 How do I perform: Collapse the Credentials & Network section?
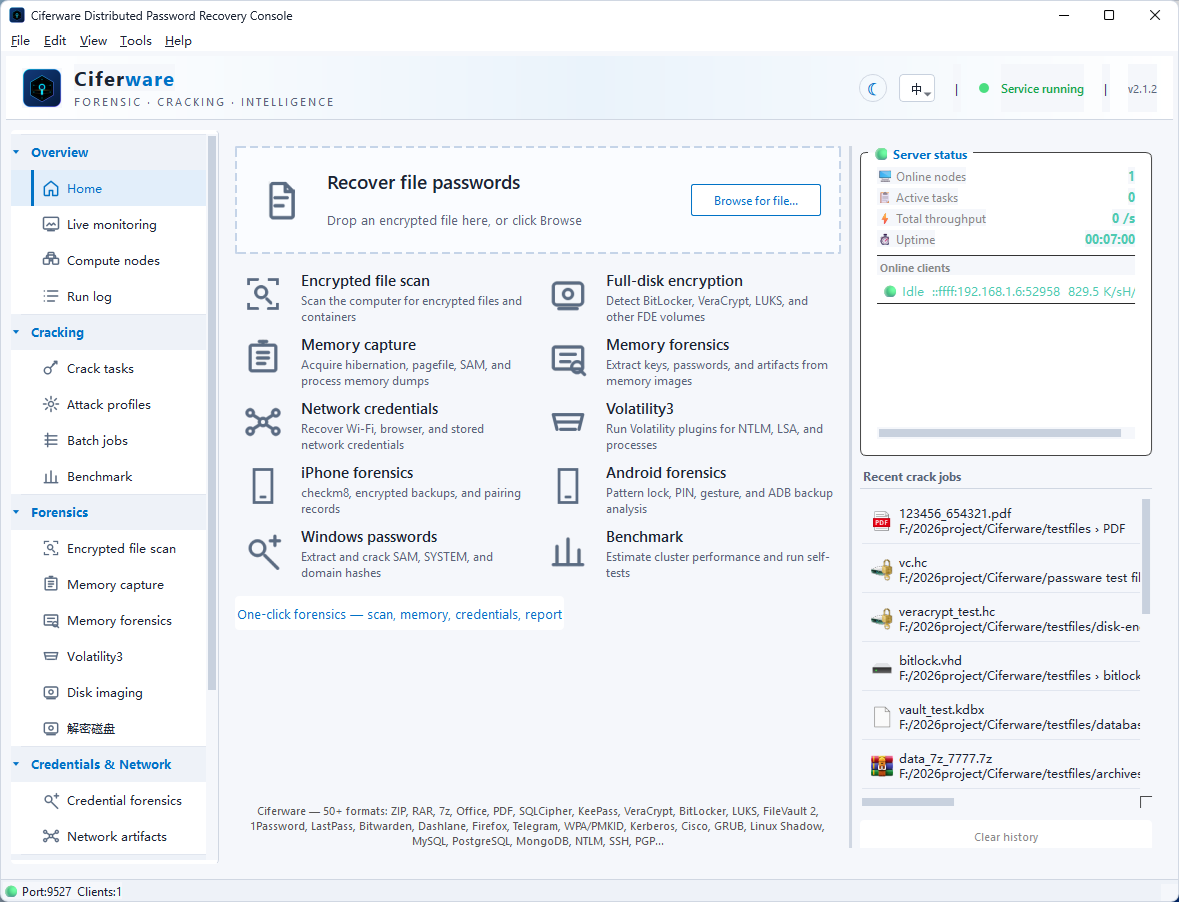[x=17, y=764]
